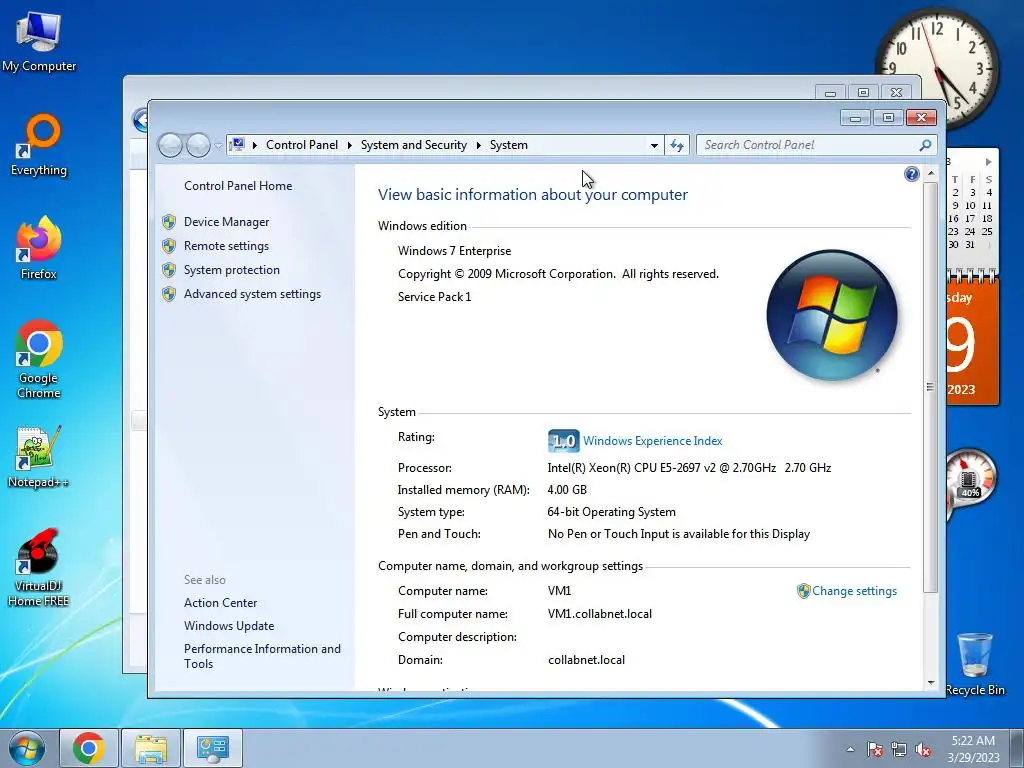Open address bar history dropdown
The height and width of the screenshot is (768, 1024).
click(654, 146)
